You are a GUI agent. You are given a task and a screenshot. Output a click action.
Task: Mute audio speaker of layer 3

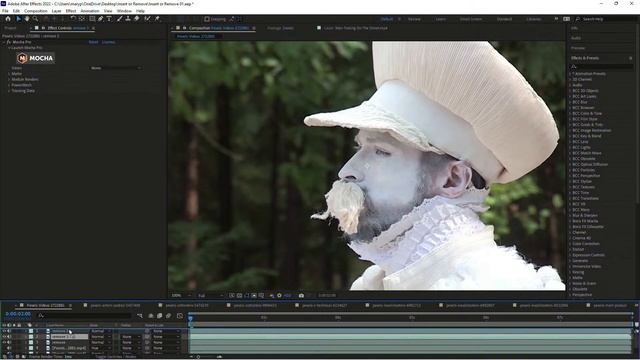click(x=9, y=342)
